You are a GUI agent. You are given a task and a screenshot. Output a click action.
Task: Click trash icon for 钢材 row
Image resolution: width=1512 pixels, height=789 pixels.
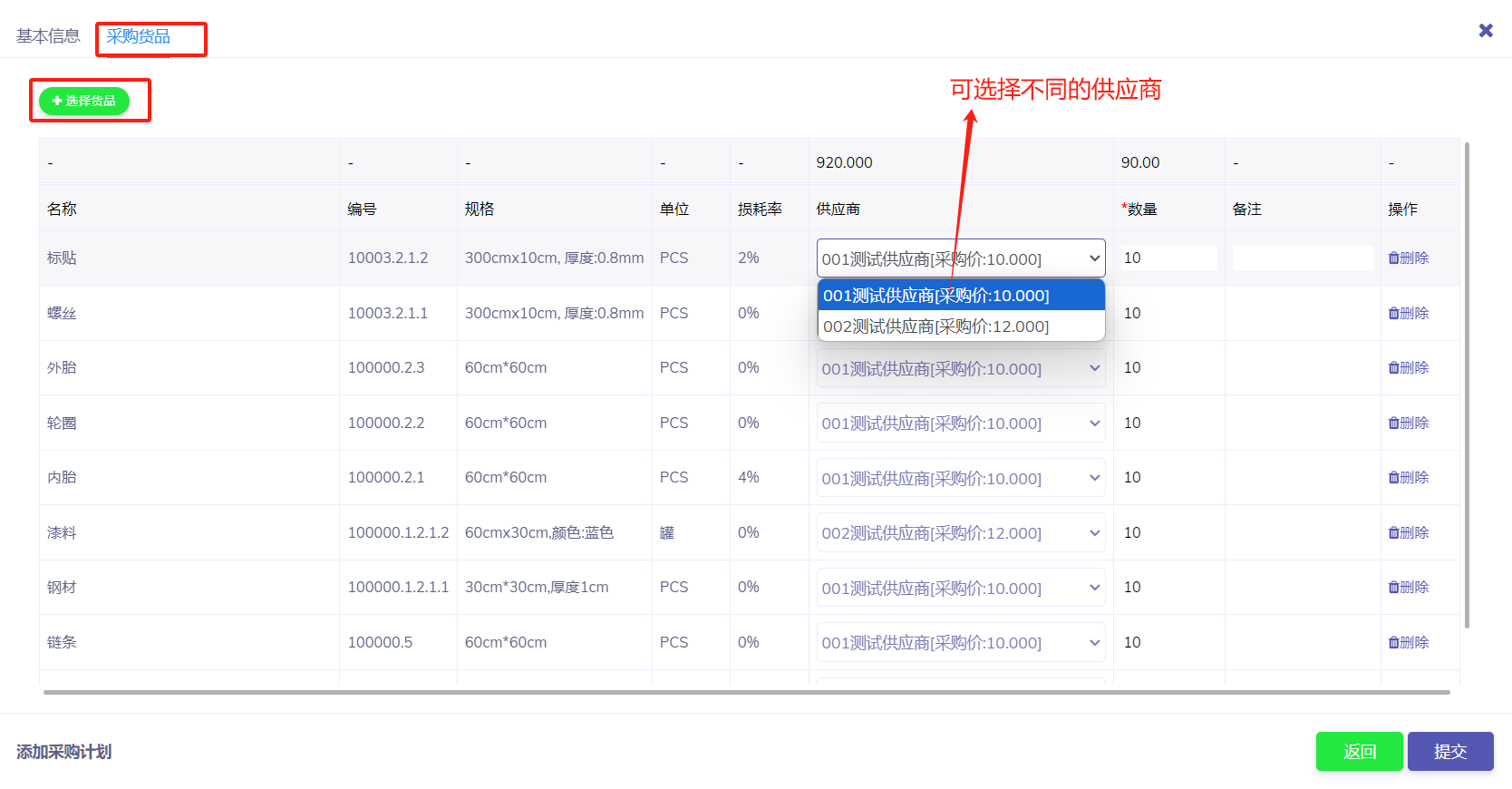tap(1394, 588)
